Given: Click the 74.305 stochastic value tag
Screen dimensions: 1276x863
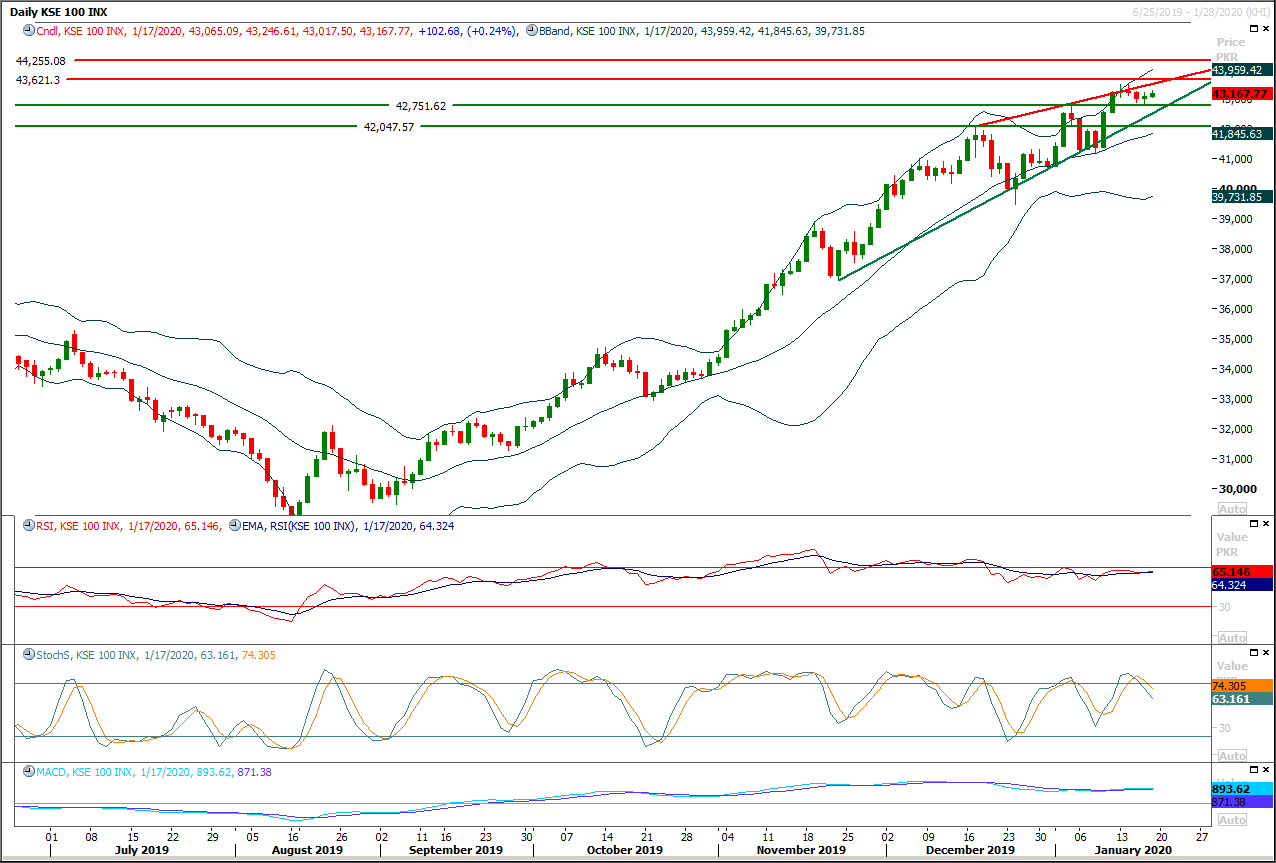Looking at the screenshot, I should (x=1243, y=686).
